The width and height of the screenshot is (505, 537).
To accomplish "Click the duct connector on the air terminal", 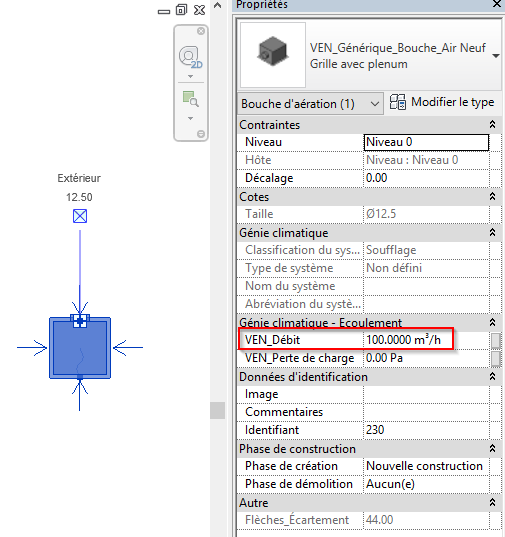I will coord(80,321).
